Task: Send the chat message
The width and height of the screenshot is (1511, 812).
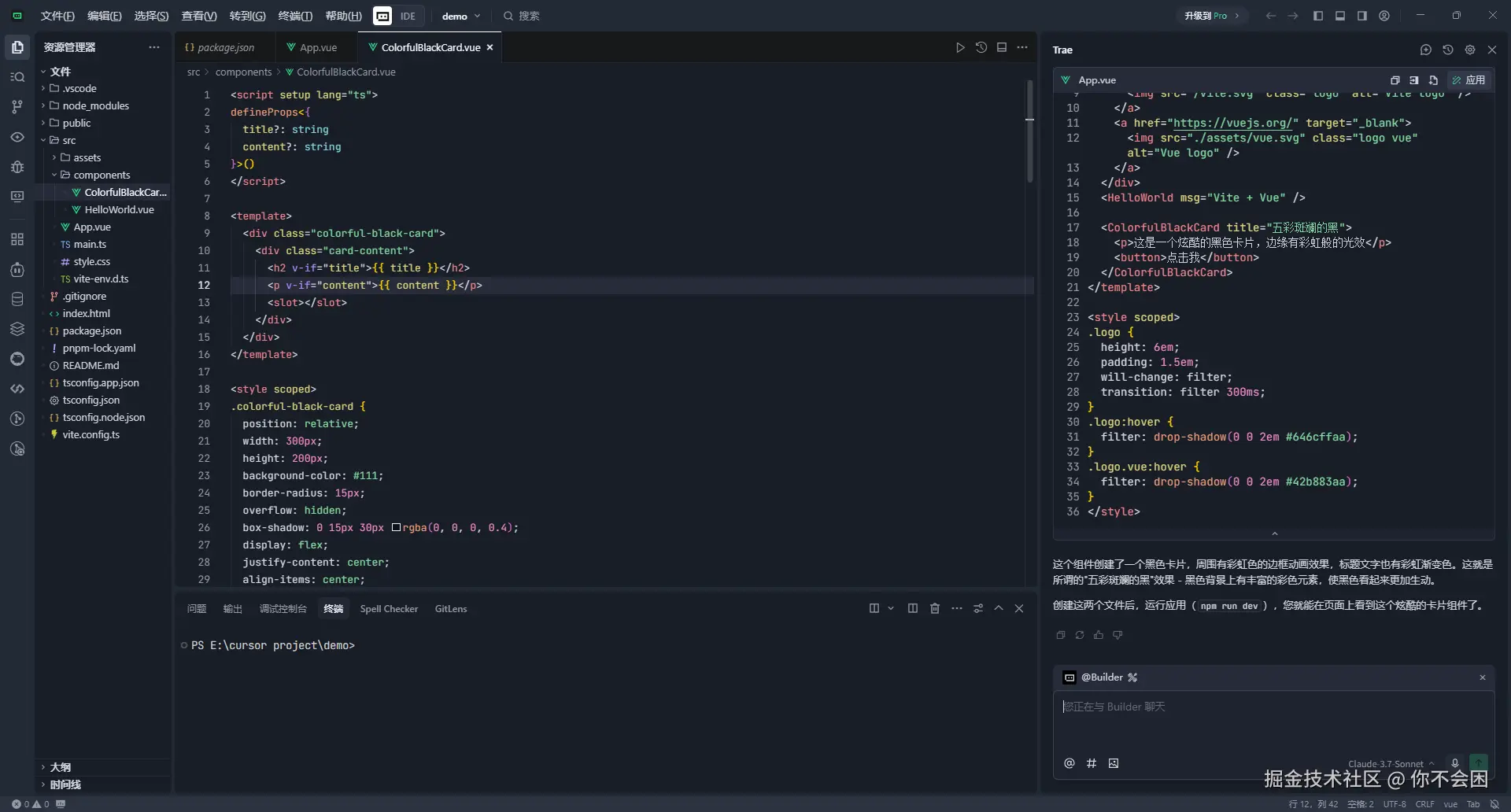Action: (1479, 762)
